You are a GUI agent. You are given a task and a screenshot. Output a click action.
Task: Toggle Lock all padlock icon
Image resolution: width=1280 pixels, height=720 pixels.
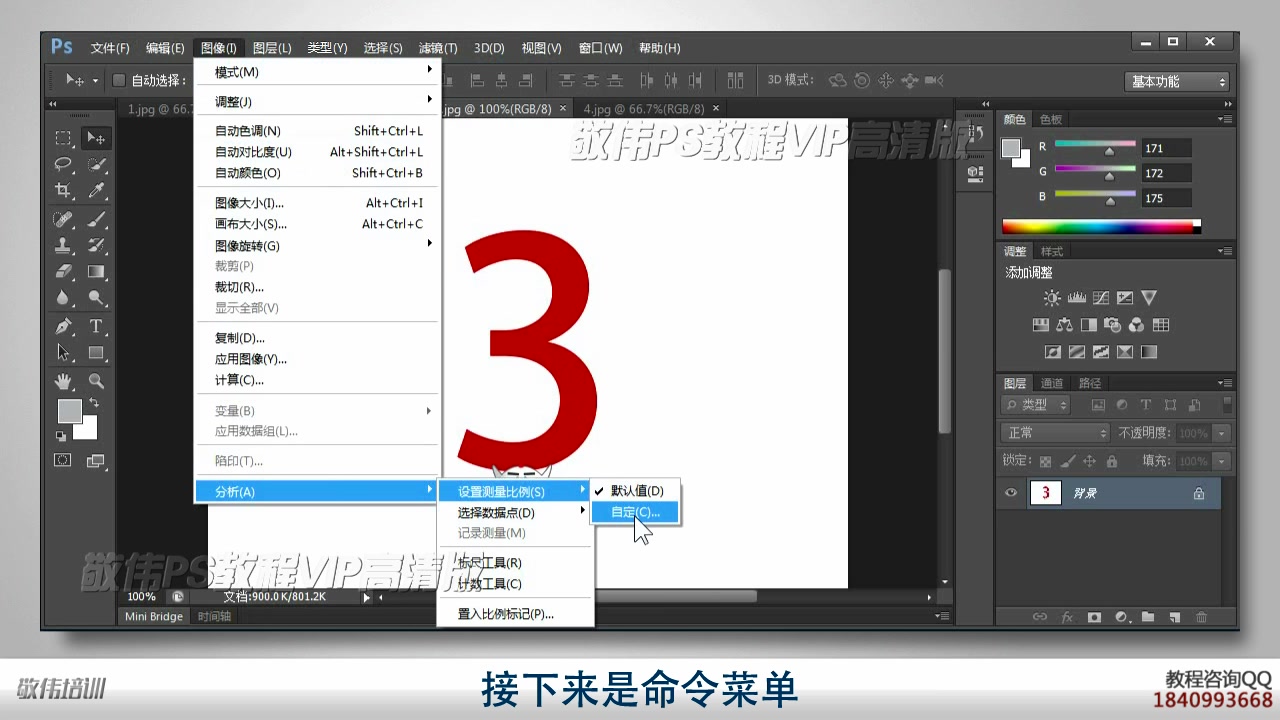point(1111,461)
